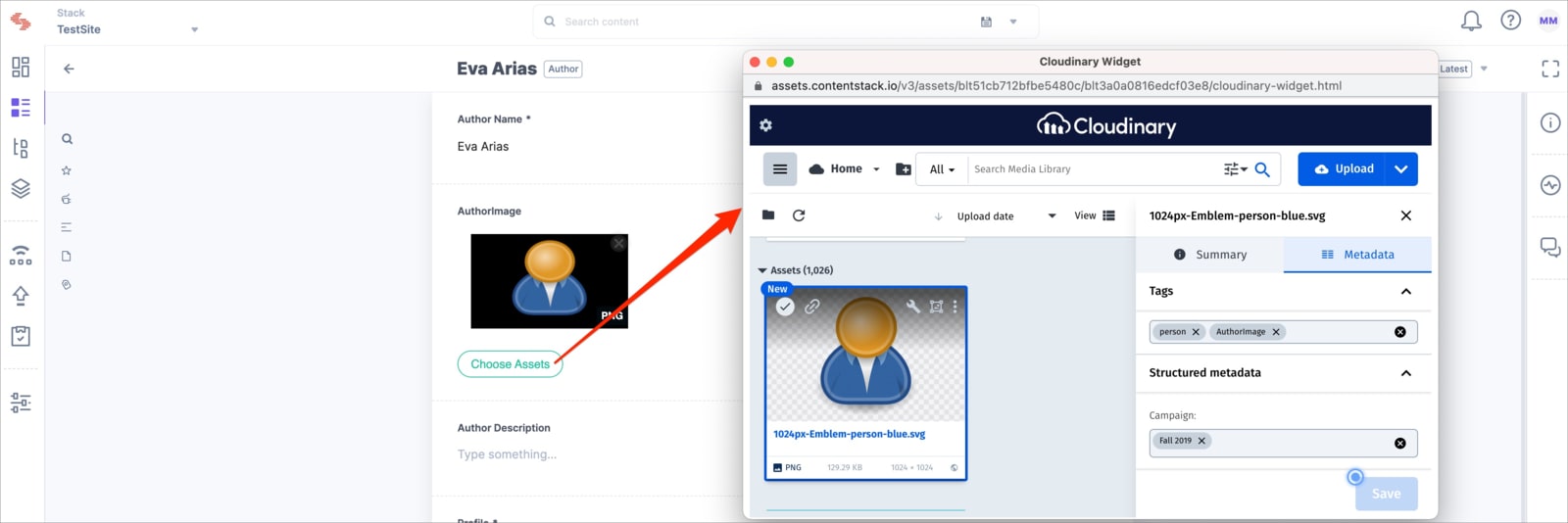Image resolution: width=1568 pixels, height=523 pixels.
Task: Copy link of selected asset
Action: (x=812, y=307)
